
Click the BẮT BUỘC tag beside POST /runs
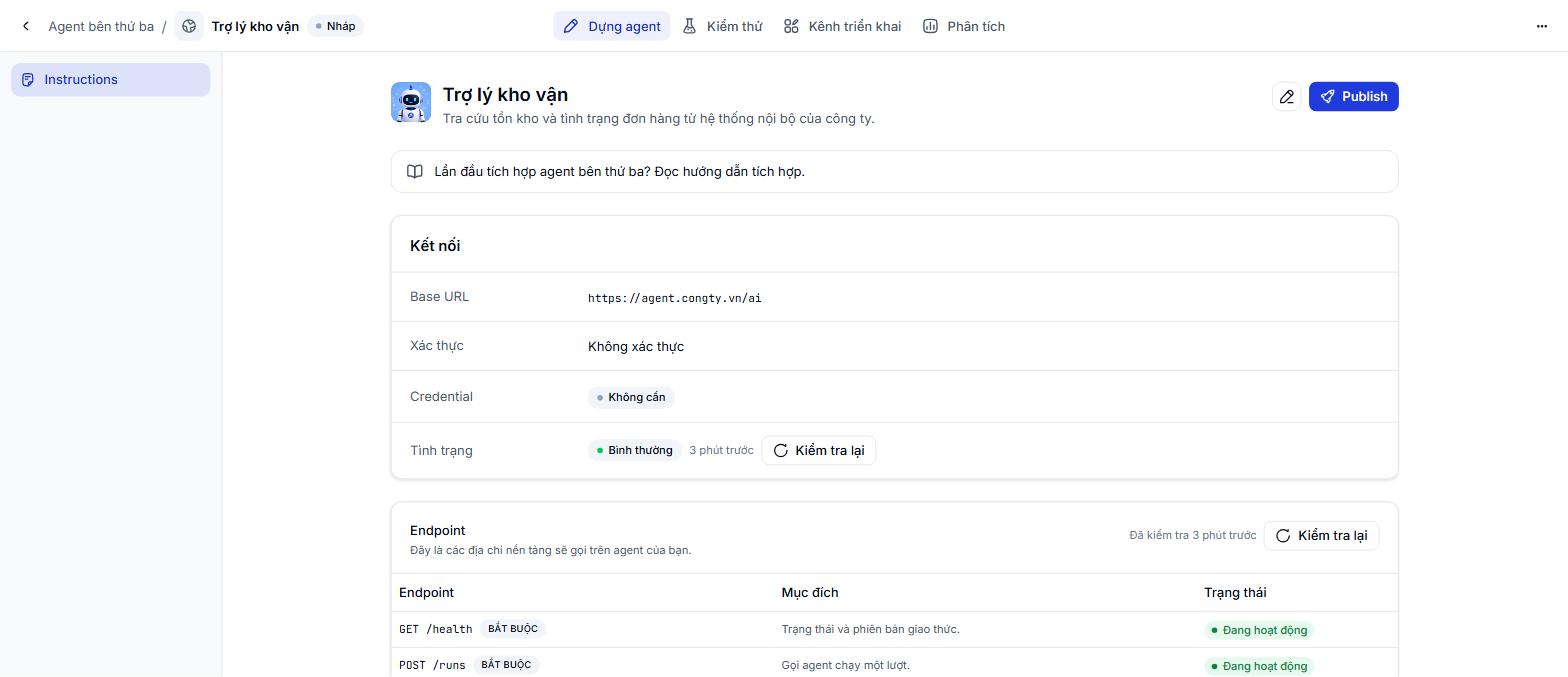click(506, 665)
